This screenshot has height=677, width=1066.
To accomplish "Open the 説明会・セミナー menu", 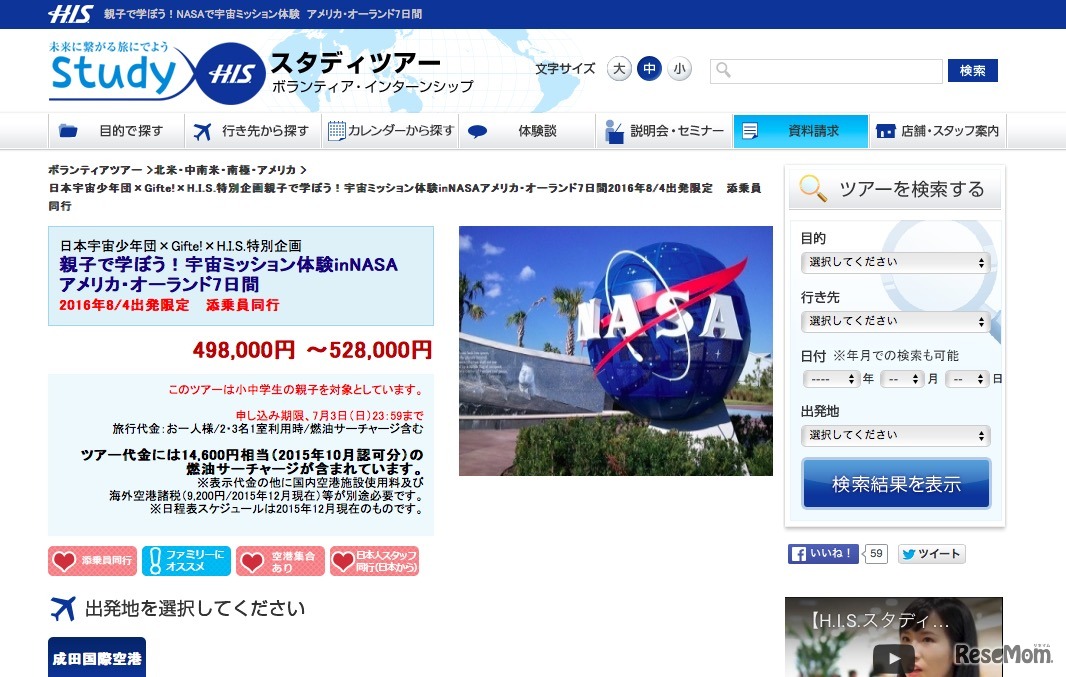I will click(664, 131).
